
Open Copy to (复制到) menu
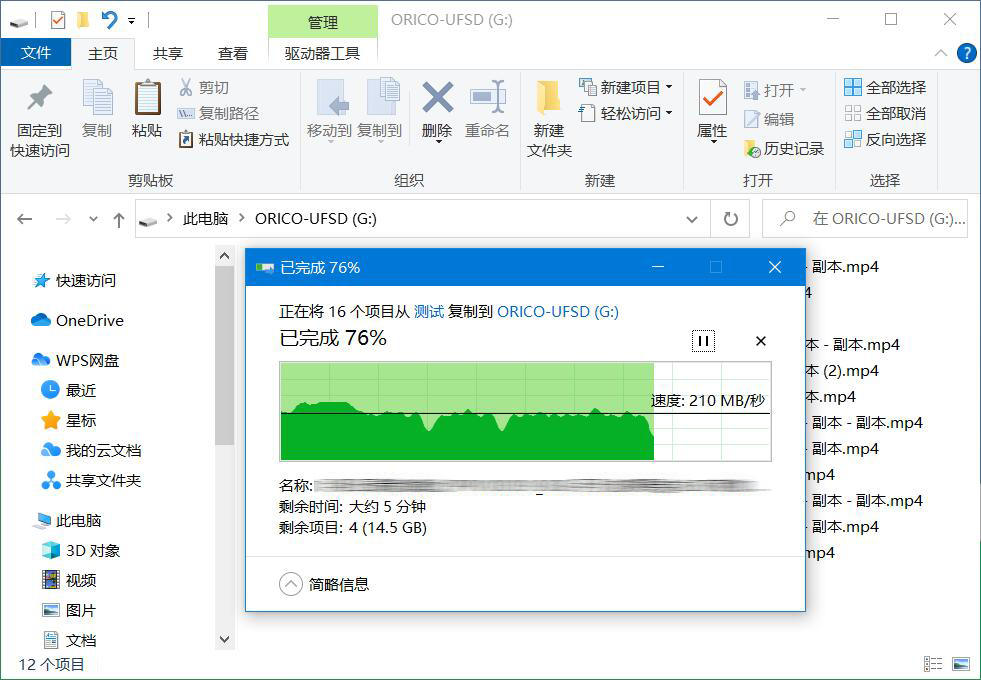pos(380,111)
